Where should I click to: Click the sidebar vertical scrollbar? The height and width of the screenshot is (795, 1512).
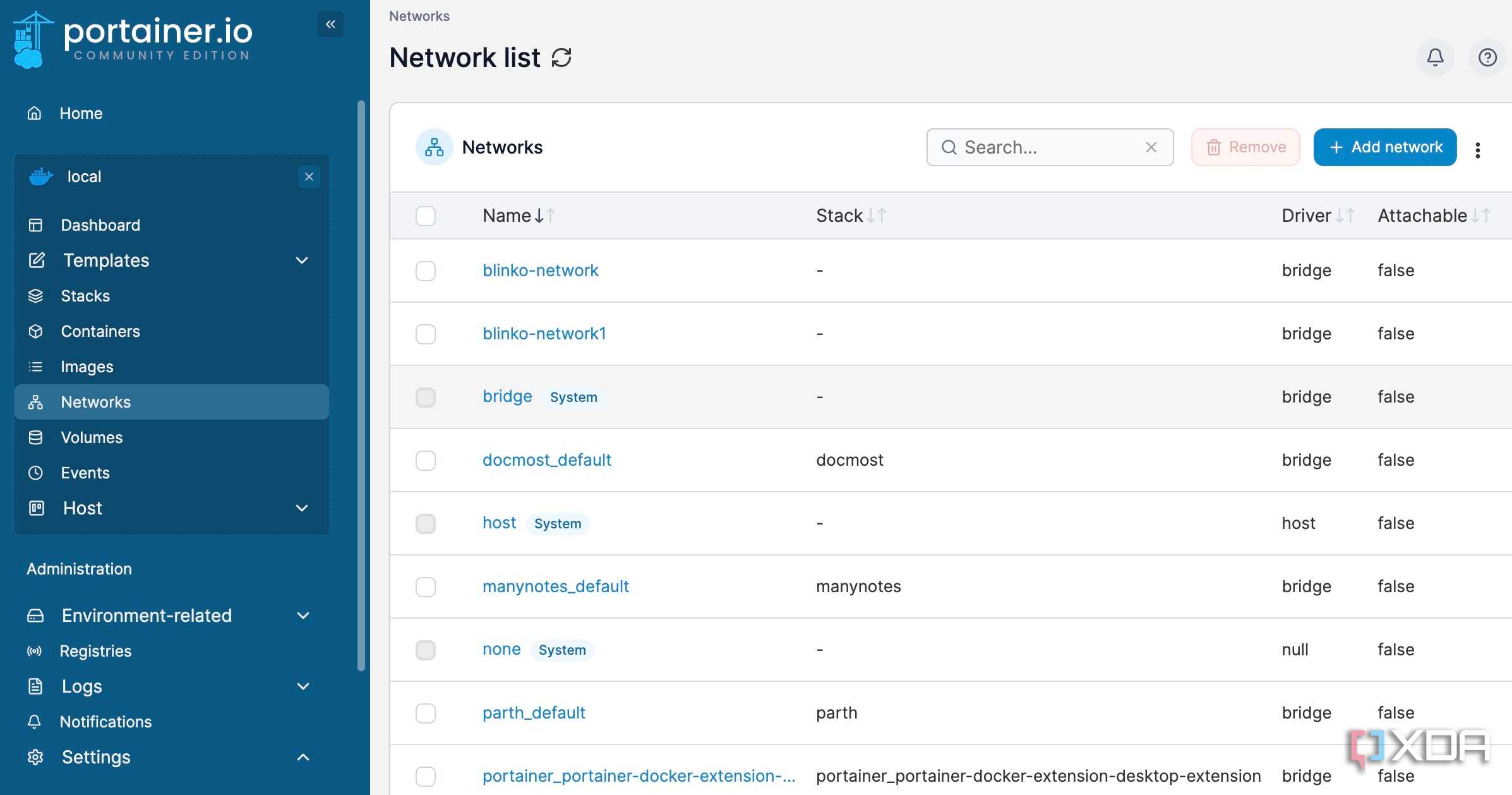click(361, 385)
